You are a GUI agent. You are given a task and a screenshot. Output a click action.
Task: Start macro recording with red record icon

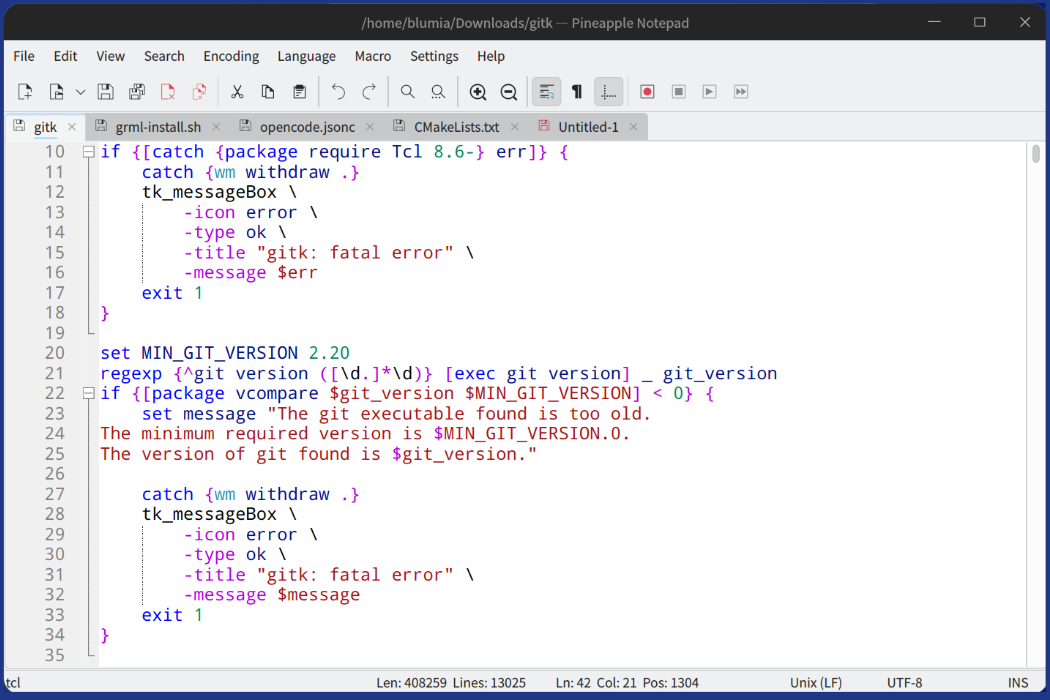(647, 92)
